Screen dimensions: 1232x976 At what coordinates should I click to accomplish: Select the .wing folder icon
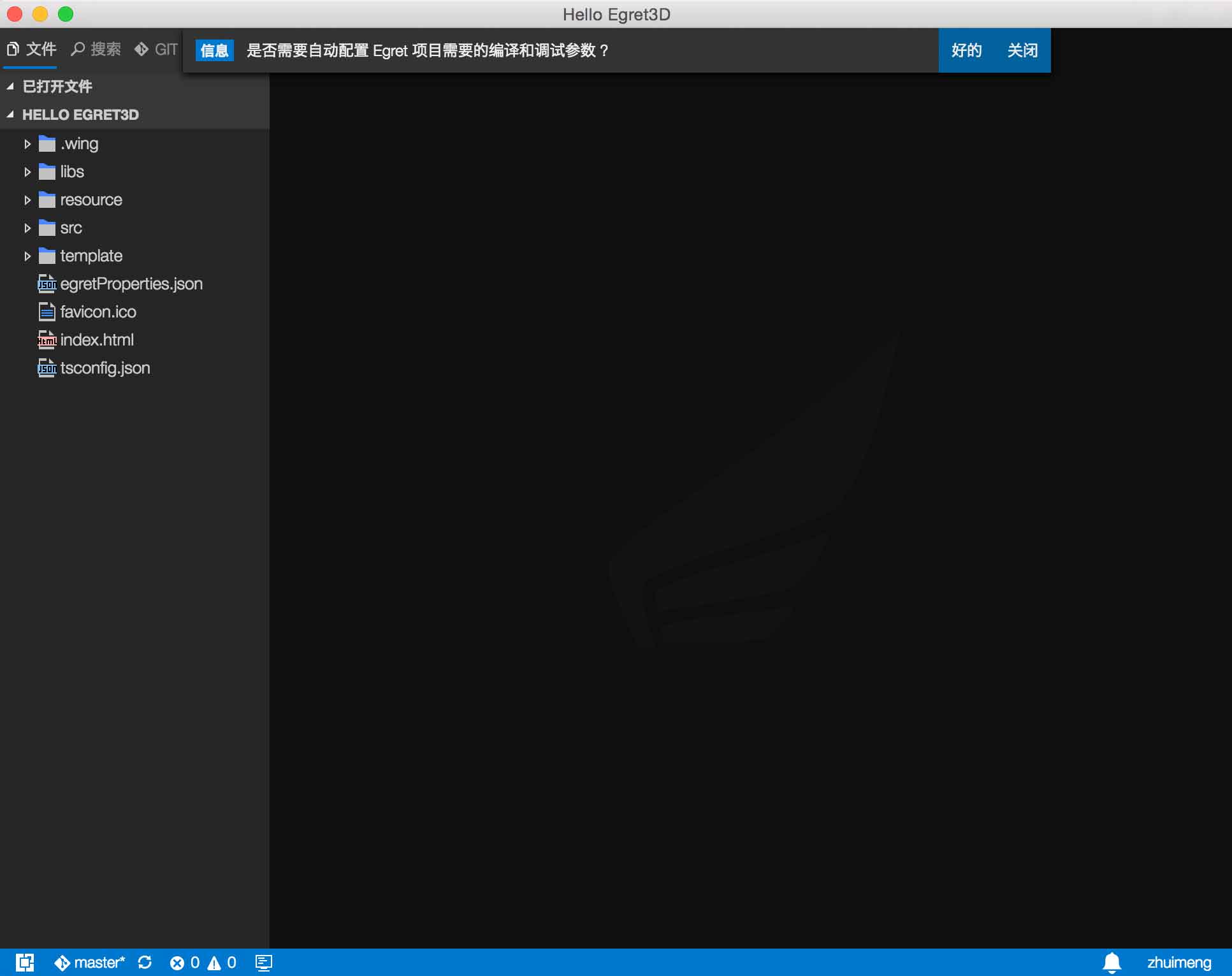pos(47,143)
